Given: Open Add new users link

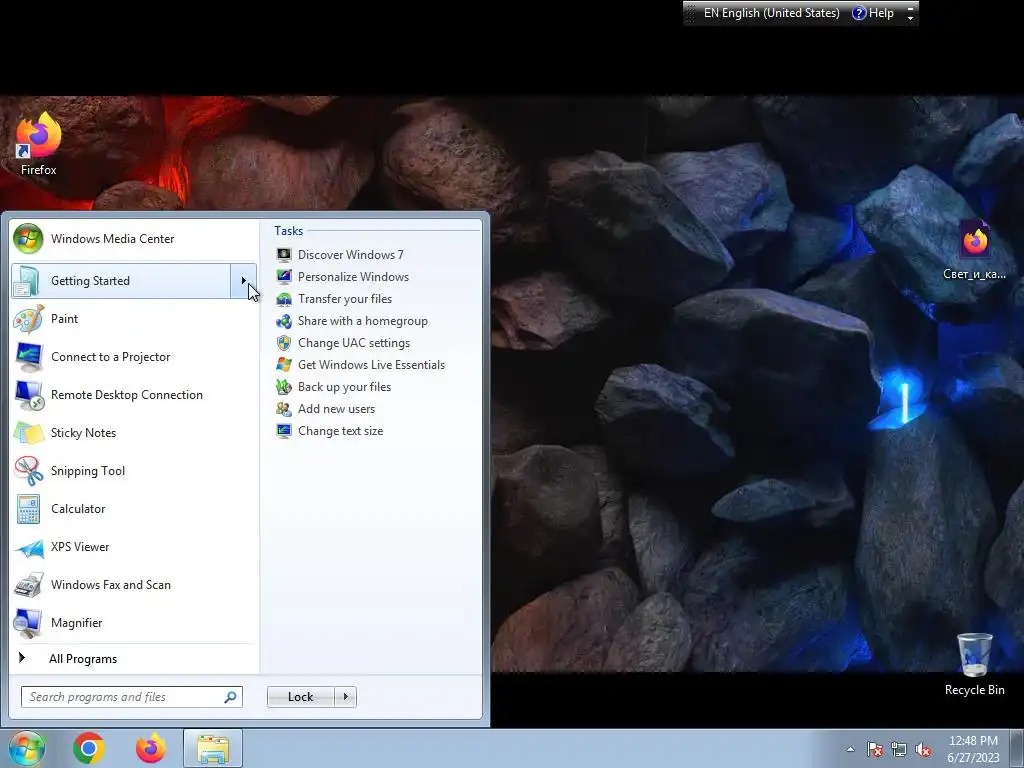Looking at the screenshot, I should click(336, 409).
